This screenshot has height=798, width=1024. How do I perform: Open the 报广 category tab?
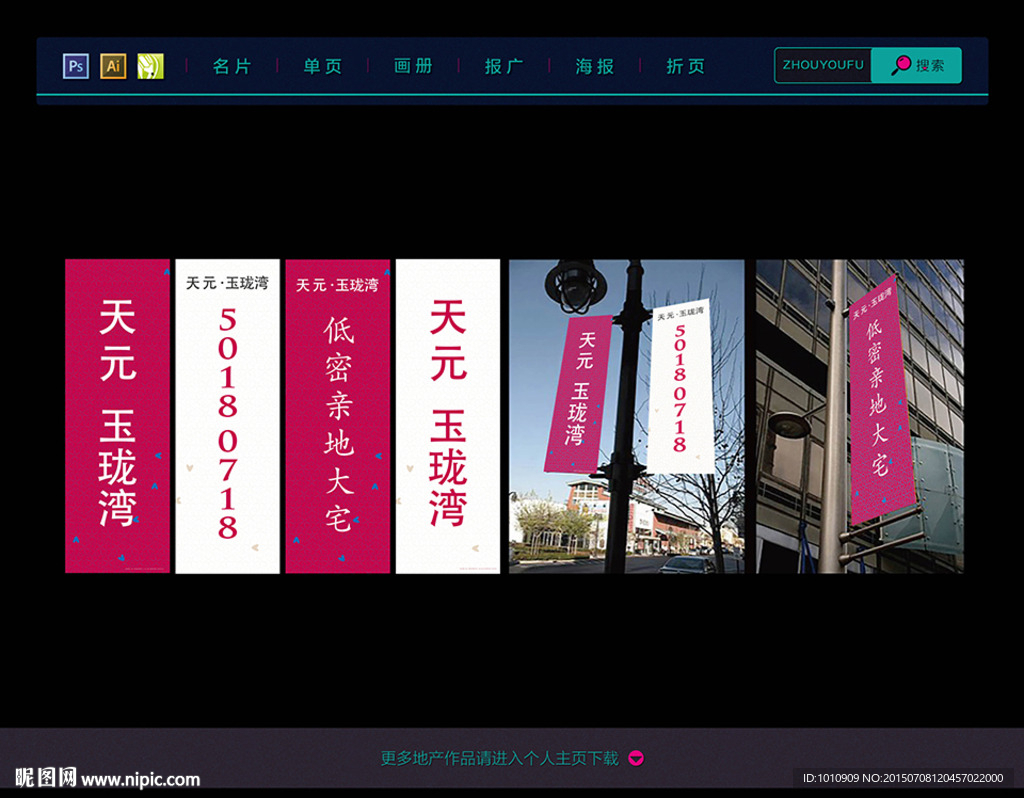(x=503, y=65)
